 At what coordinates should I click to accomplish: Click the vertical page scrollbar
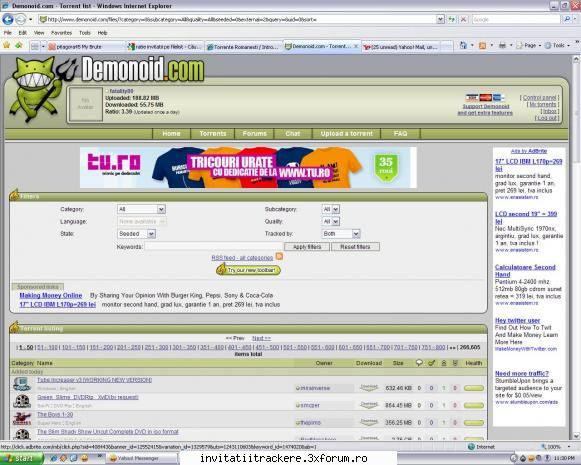click(576, 248)
